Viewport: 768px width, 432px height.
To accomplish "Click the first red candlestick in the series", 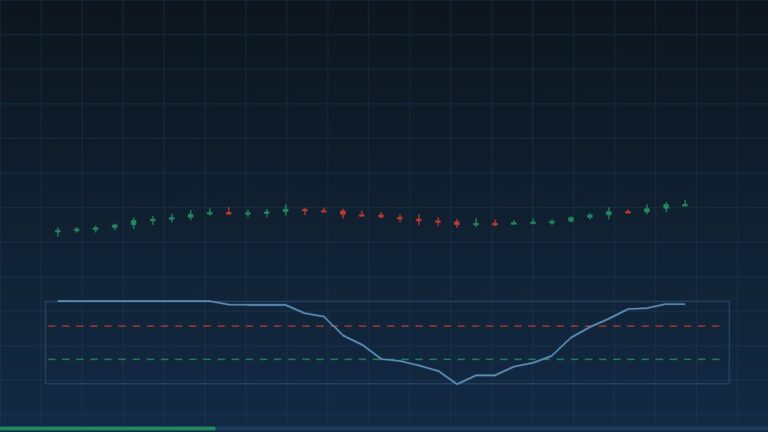I will pyautogui.click(x=229, y=212).
